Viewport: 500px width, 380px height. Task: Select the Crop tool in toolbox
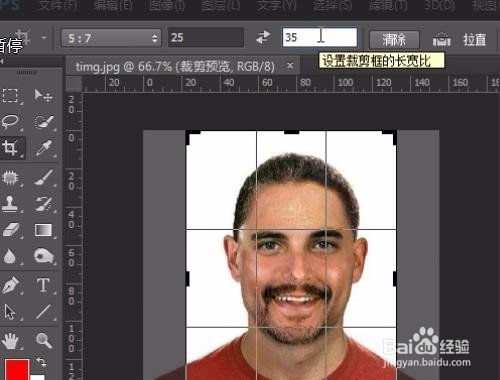pyautogui.click(x=10, y=148)
